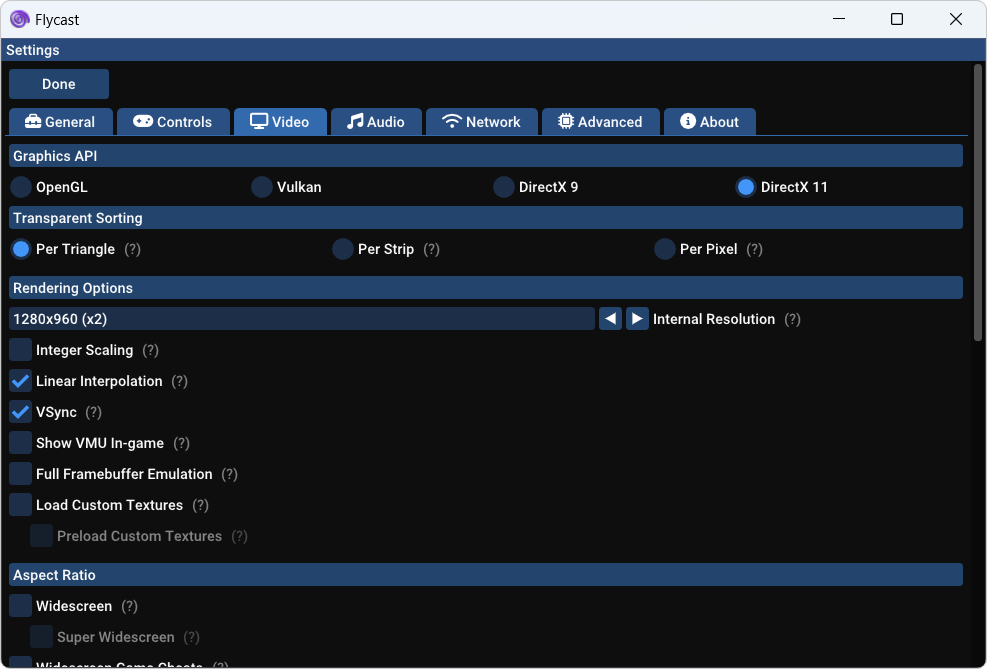
Task: Toggle Preload Custom Textures checkbox
Action: tap(42, 536)
